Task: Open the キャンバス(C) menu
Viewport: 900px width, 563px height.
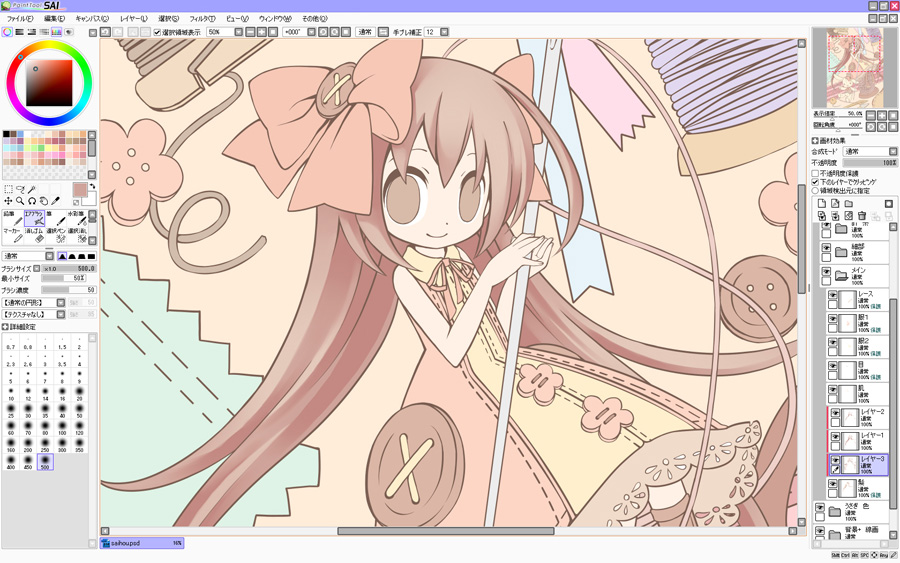Action: point(92,18)
